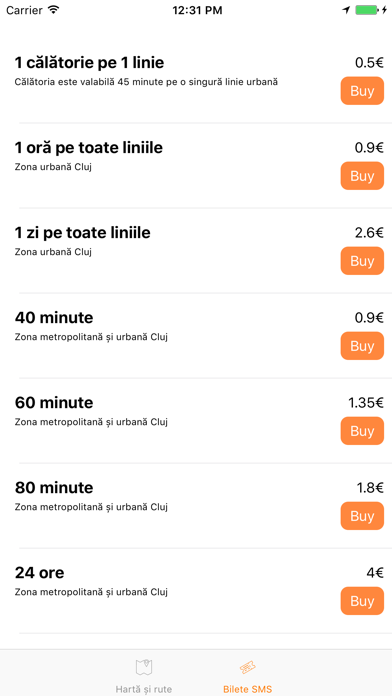Viewport: 392px width, 696px height.
Task: Buy the 24 ore ticket for 4€
Action: [x=362, y=601]
